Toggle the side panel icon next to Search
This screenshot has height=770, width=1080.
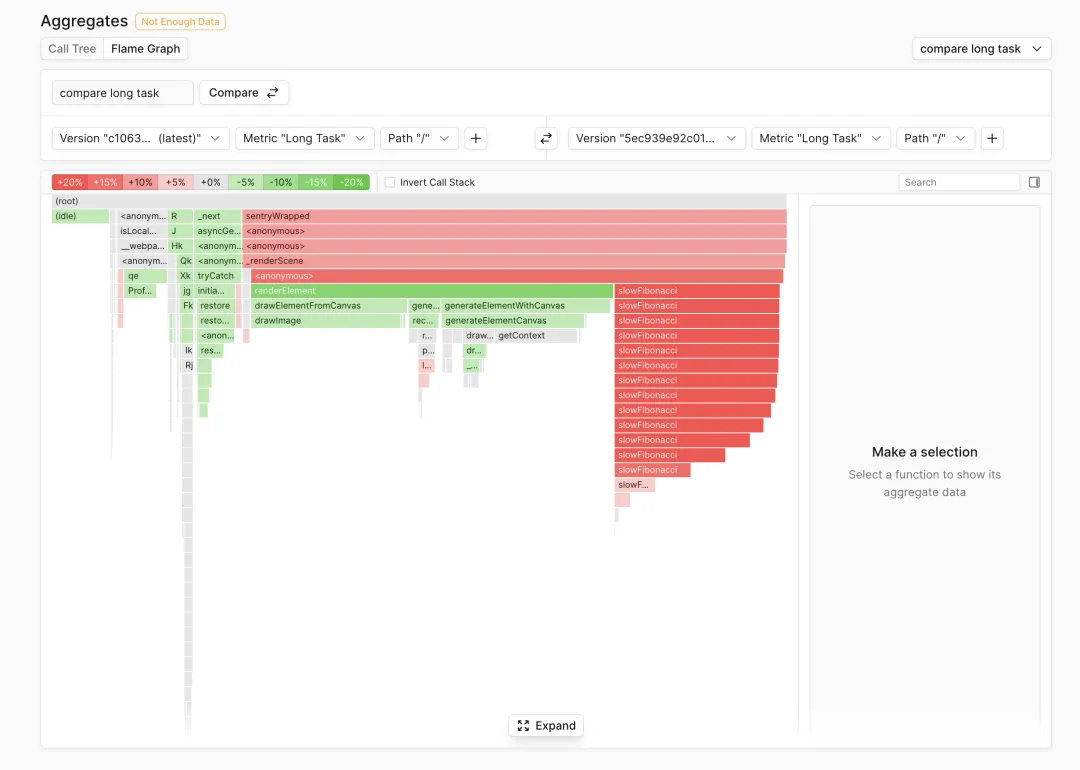pos(1035,182)
